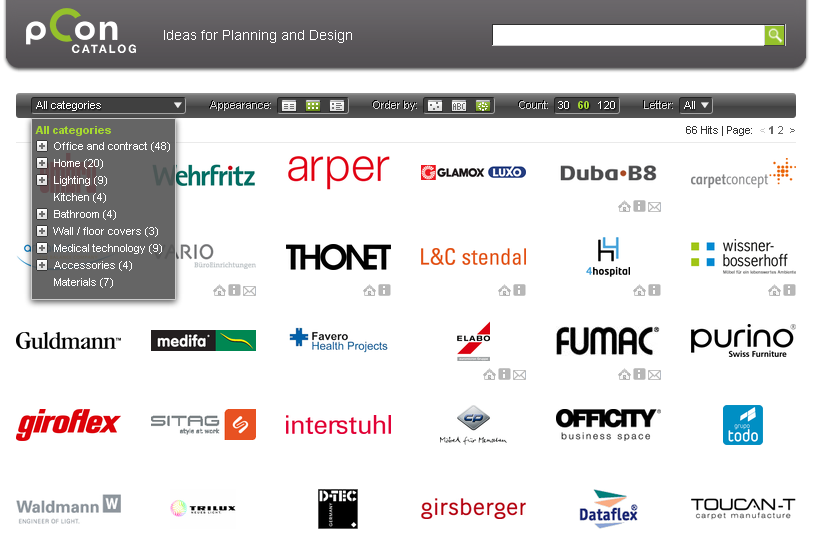
Task: Click ELABO info icon
Action: (x=504, y=374)
